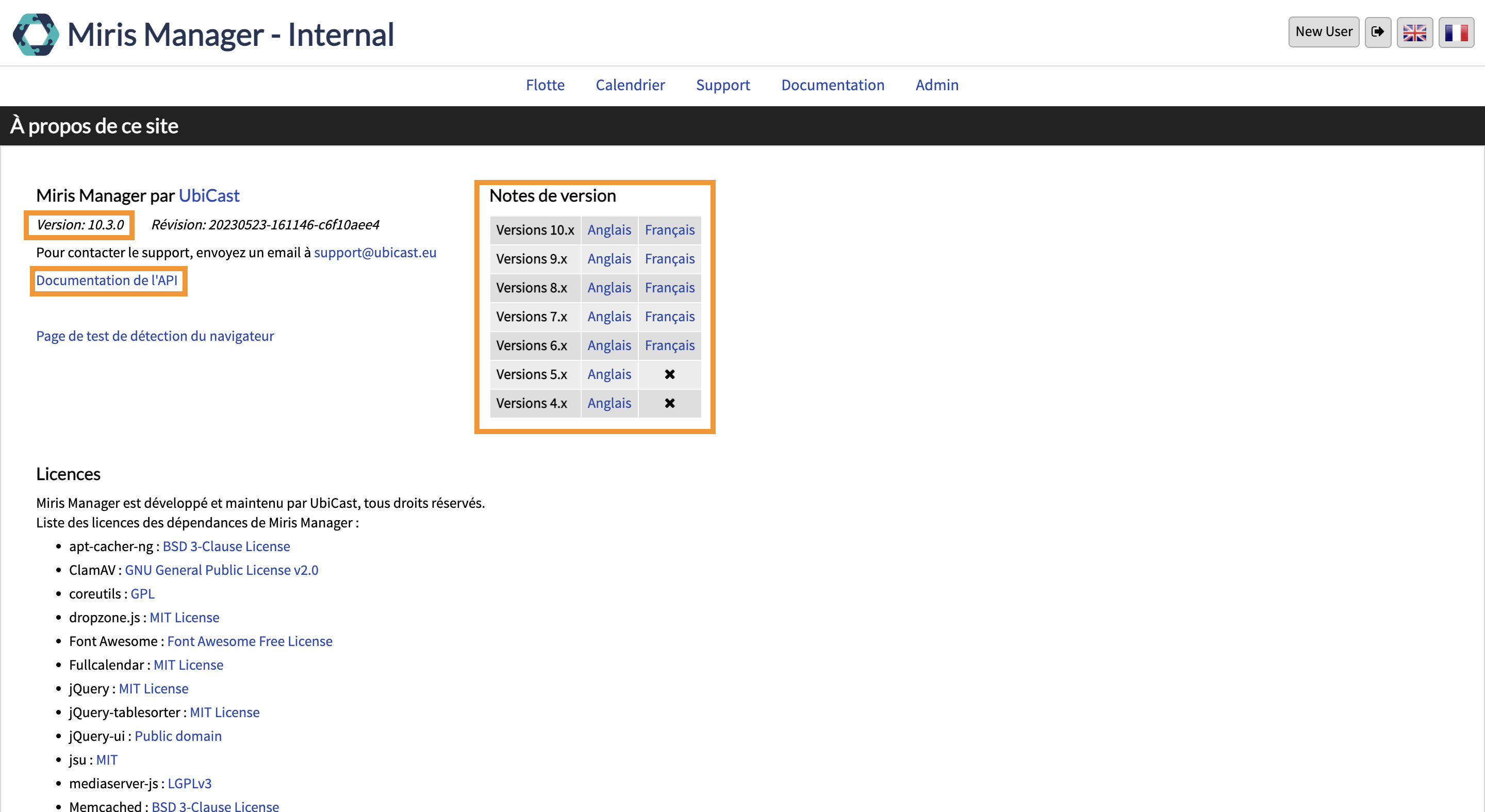Viewport: 1485px width, 812px height.
Task: Open Documentation de l'API link
Action: 107,280
